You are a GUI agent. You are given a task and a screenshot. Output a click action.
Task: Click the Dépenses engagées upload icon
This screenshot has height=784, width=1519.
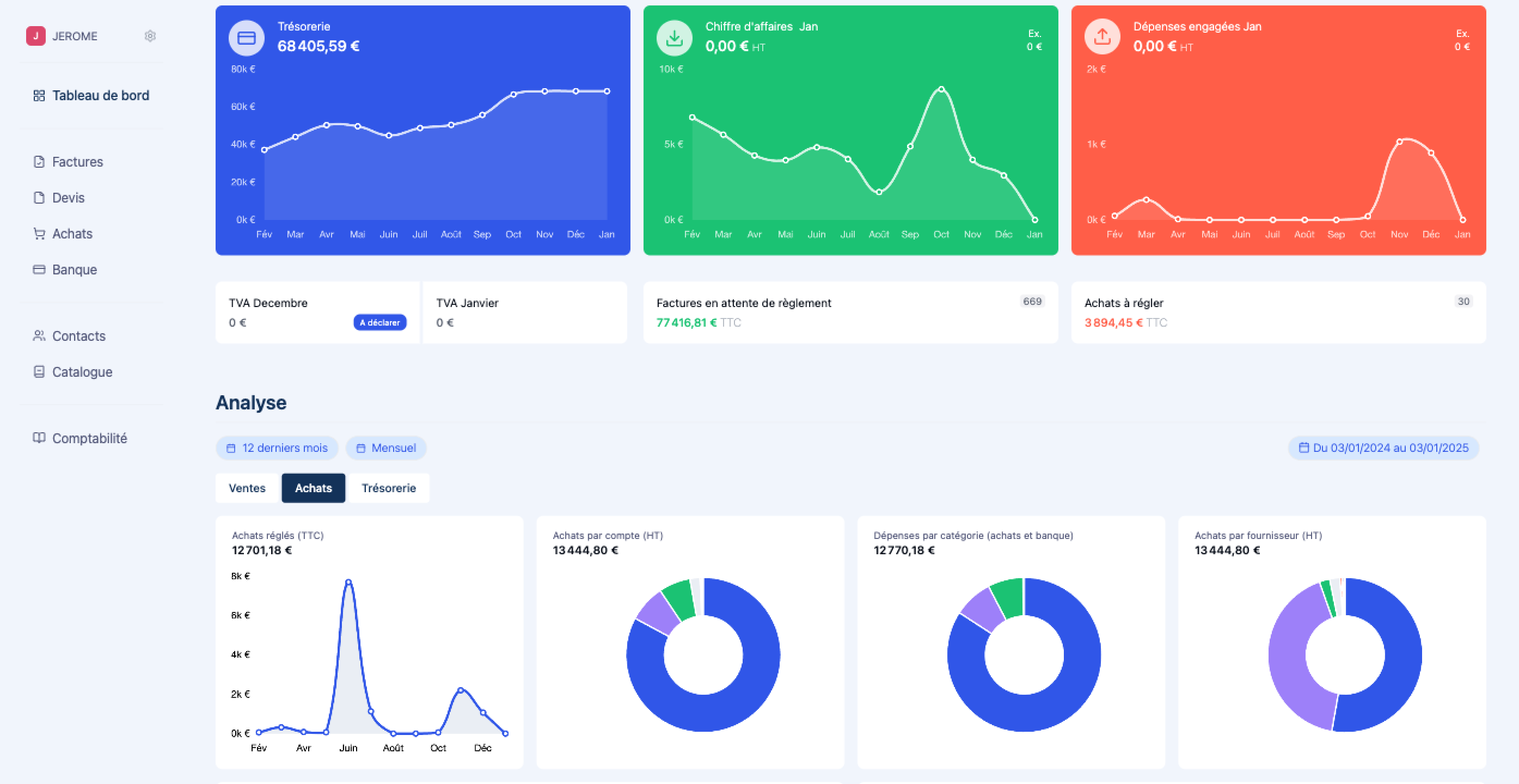pyautogui.click(x=1102, y=37)
